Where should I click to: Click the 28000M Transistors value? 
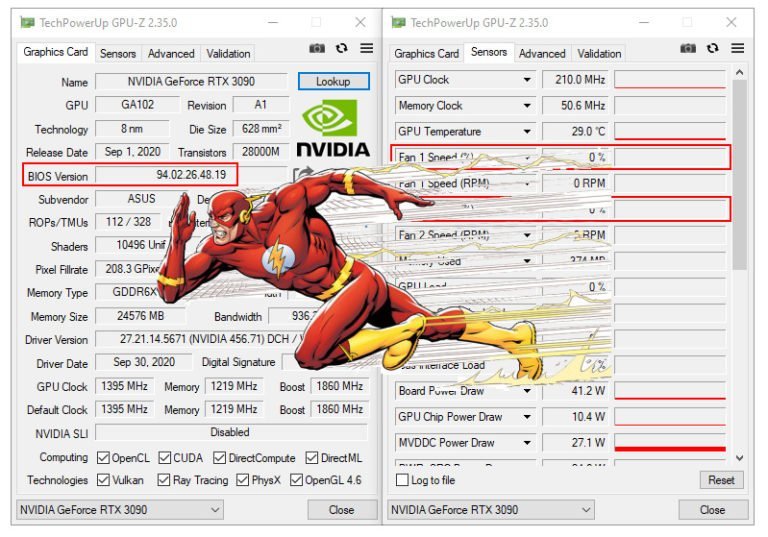(261, 151)
